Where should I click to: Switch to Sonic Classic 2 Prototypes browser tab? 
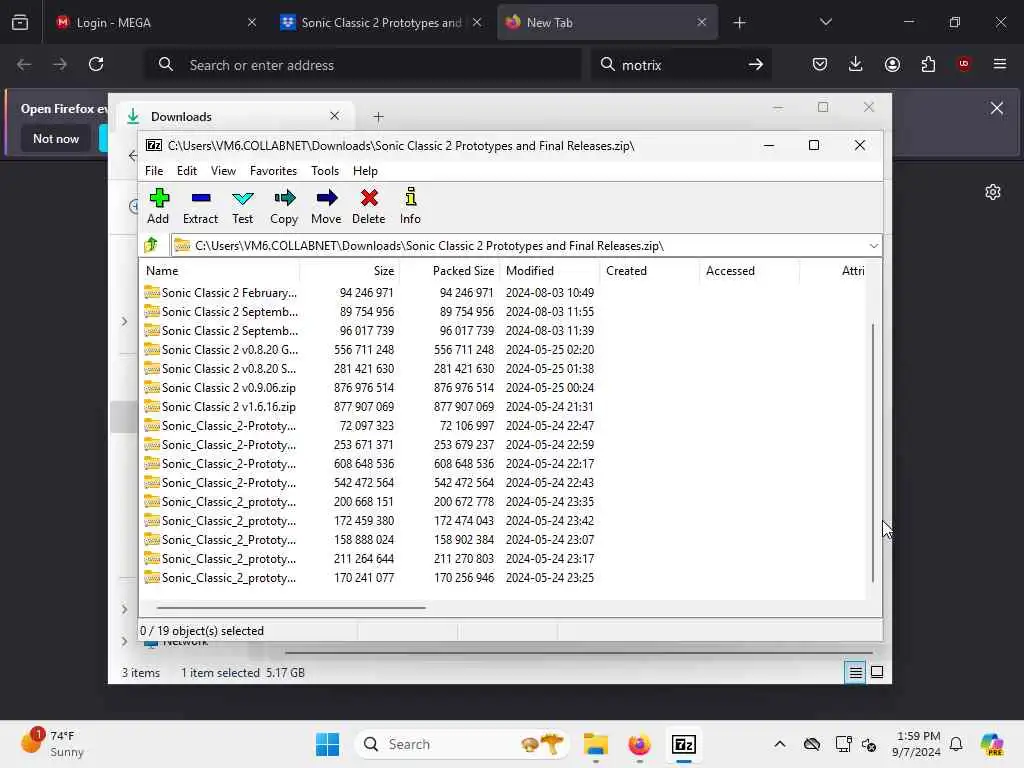pos(381,22)
